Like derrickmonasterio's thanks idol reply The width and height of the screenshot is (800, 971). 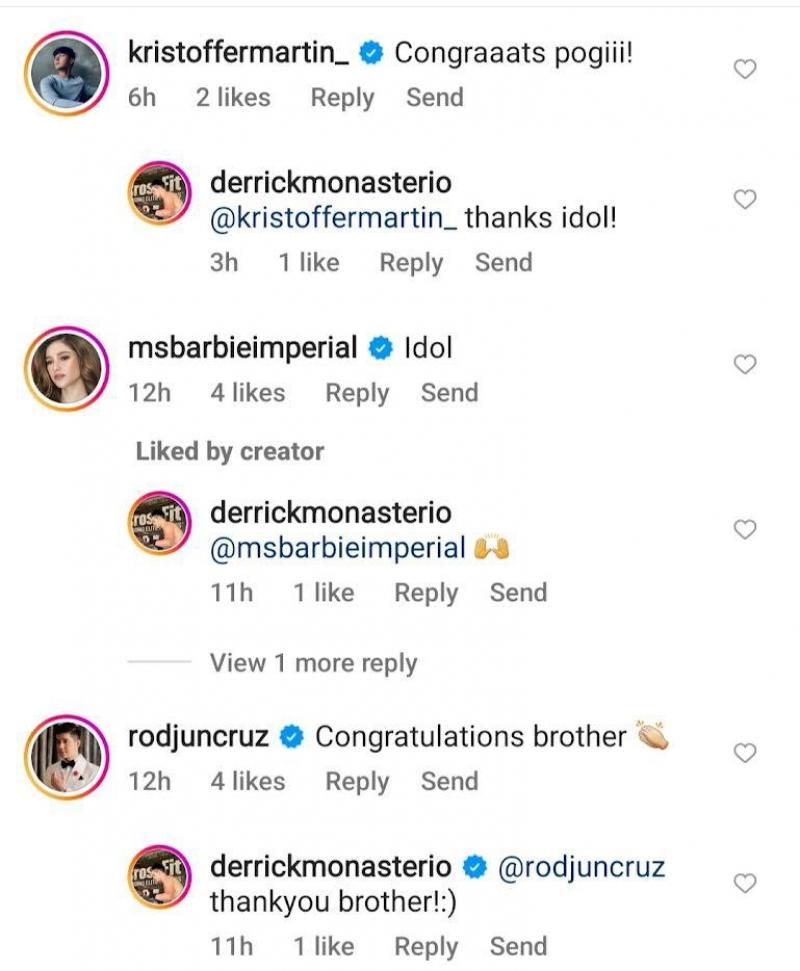click(x=745, y=200)
